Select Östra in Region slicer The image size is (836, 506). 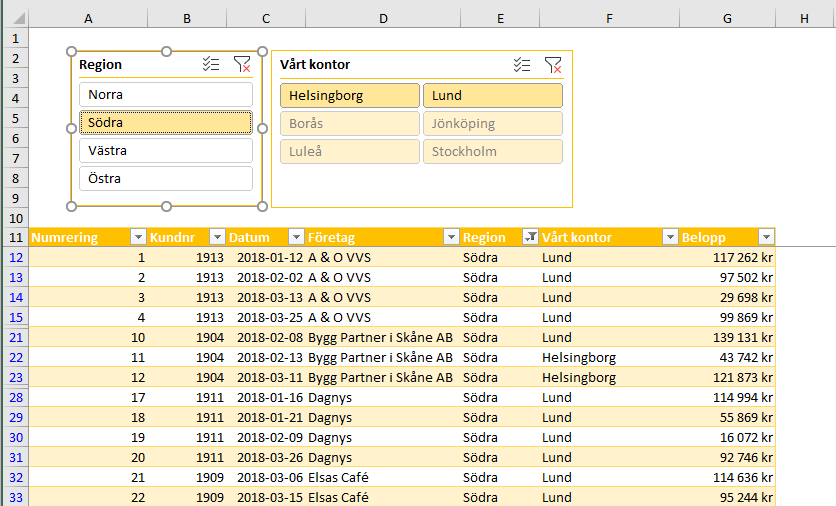tap(166, 178)
